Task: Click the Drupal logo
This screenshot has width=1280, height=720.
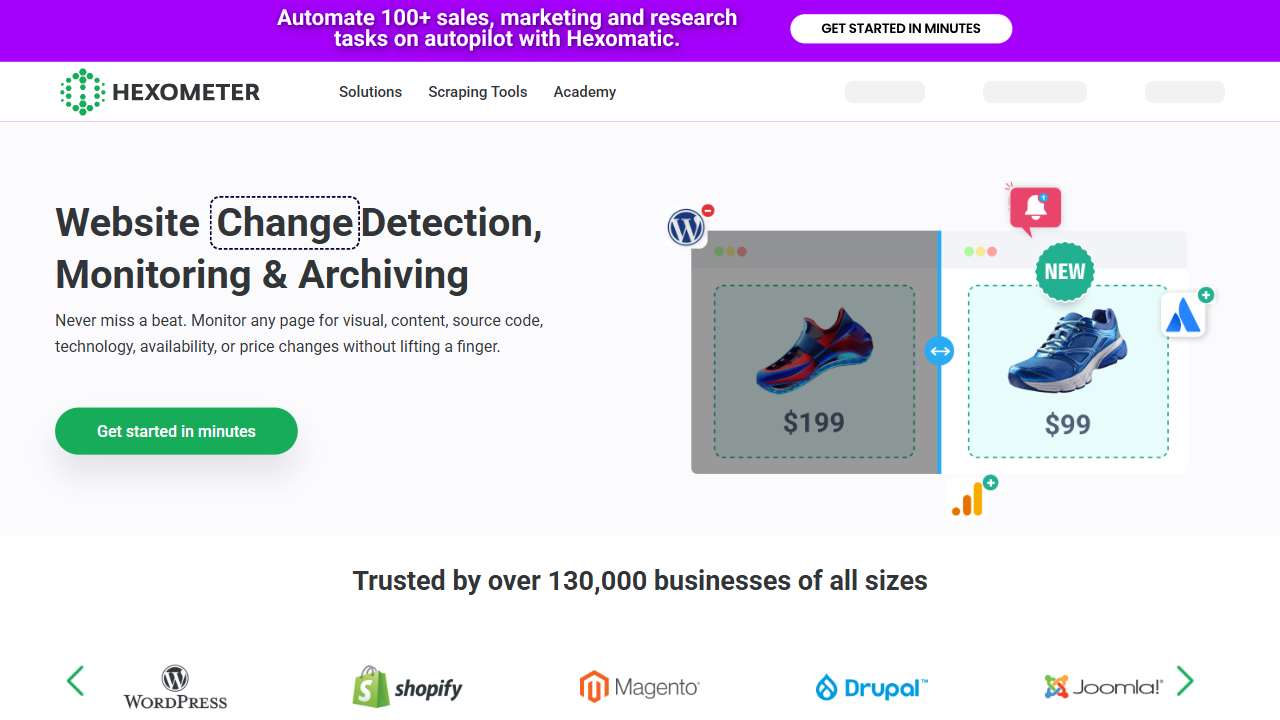Action: (x=872, y=687)
